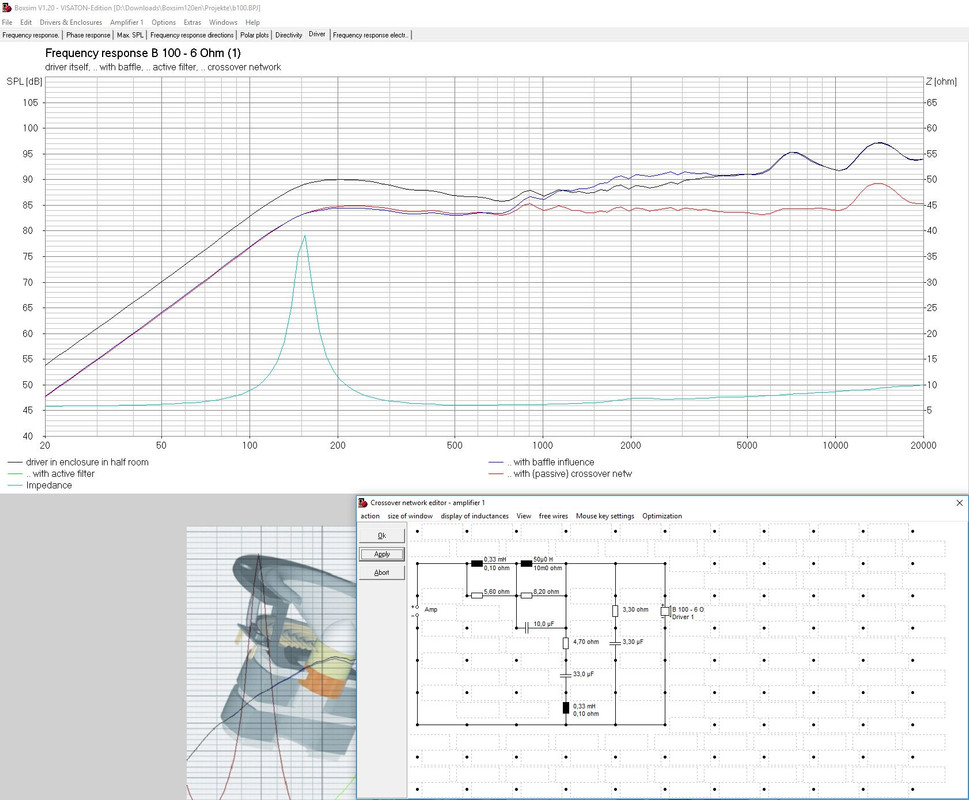Click '.. with active filter' legend entry

(x=51, y=474)
